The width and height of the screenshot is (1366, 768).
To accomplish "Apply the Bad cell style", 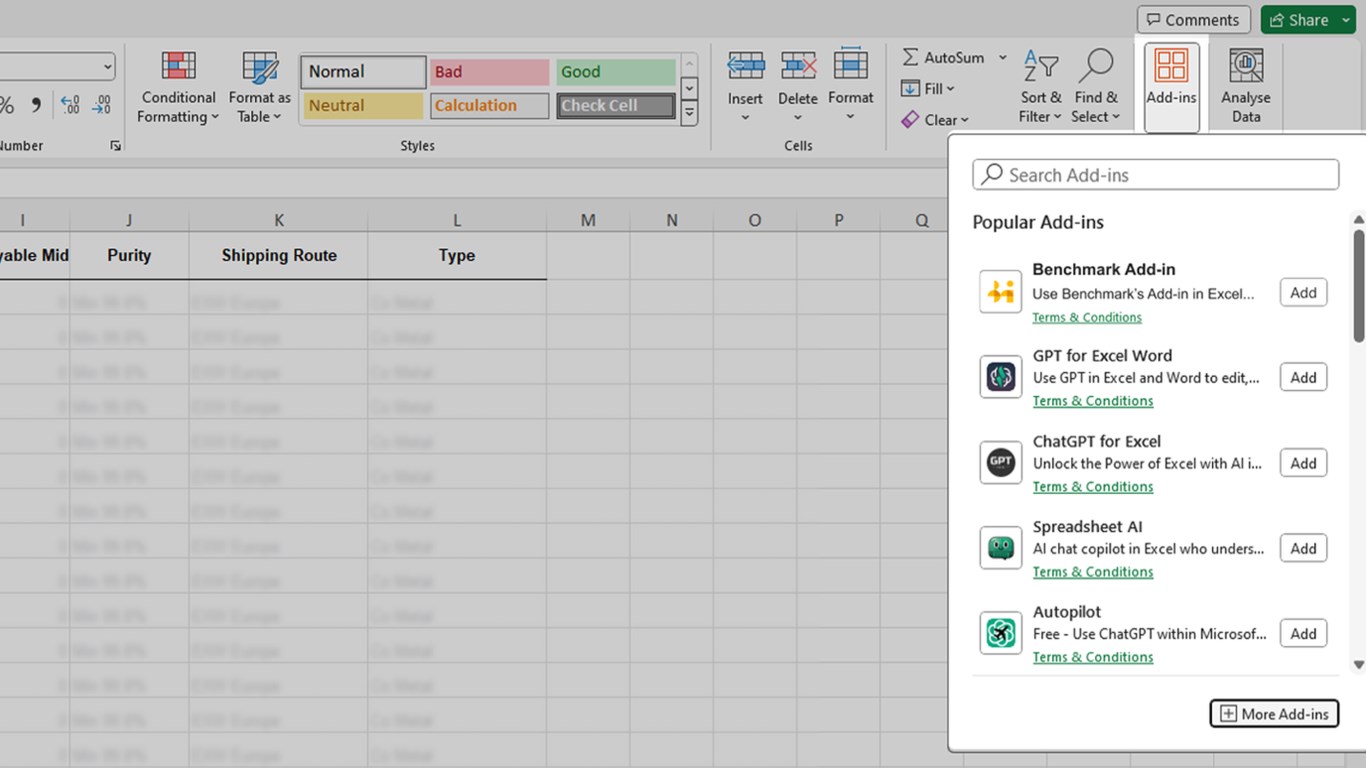I will (x=489, y=72).
